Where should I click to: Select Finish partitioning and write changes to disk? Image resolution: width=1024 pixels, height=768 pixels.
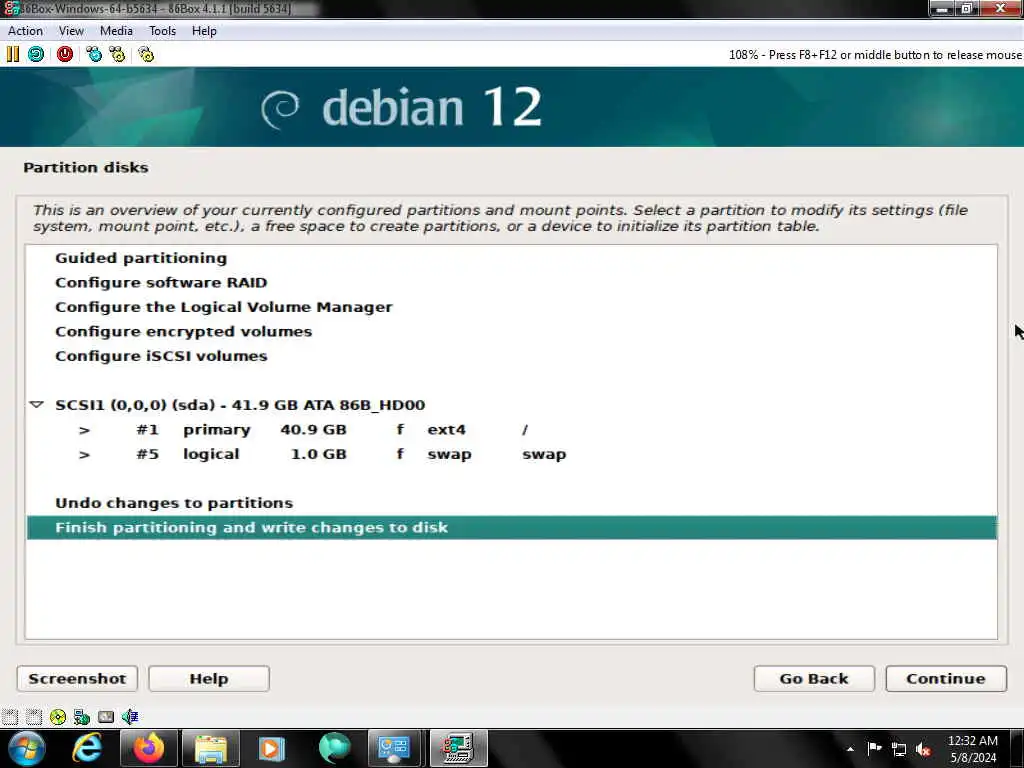(512, 528)
